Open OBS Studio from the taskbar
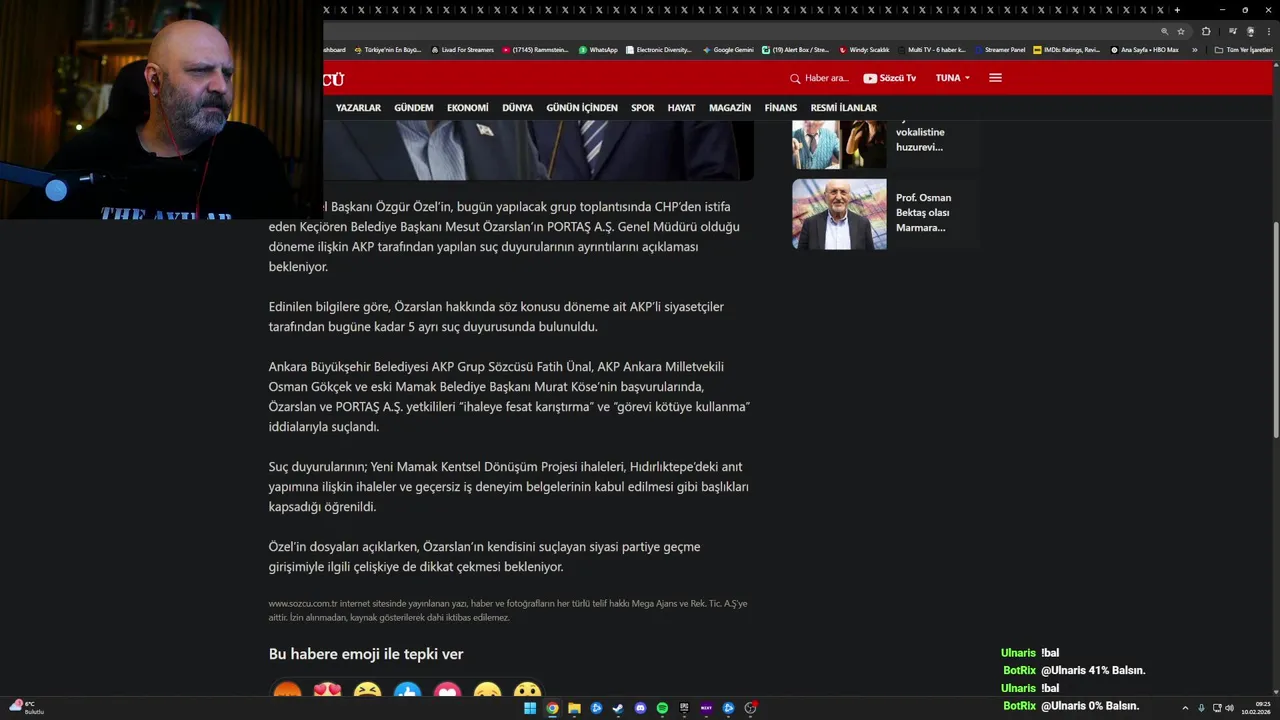Image resolution: width=1280 pixels, height=720 pixels. [x=750, y=708]
